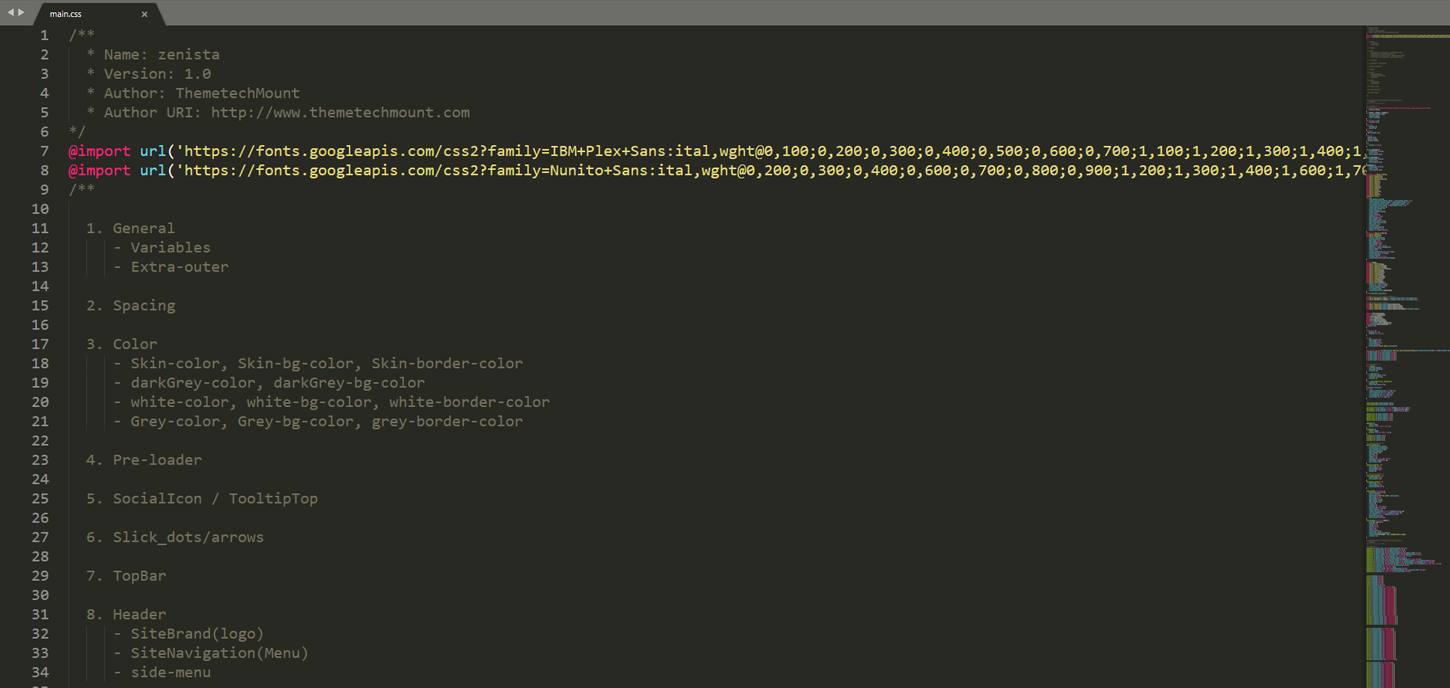Click the '4. Pre-loader' heading
The image size is (1450, 688).
pyautogui.click(x=144, y=460)
